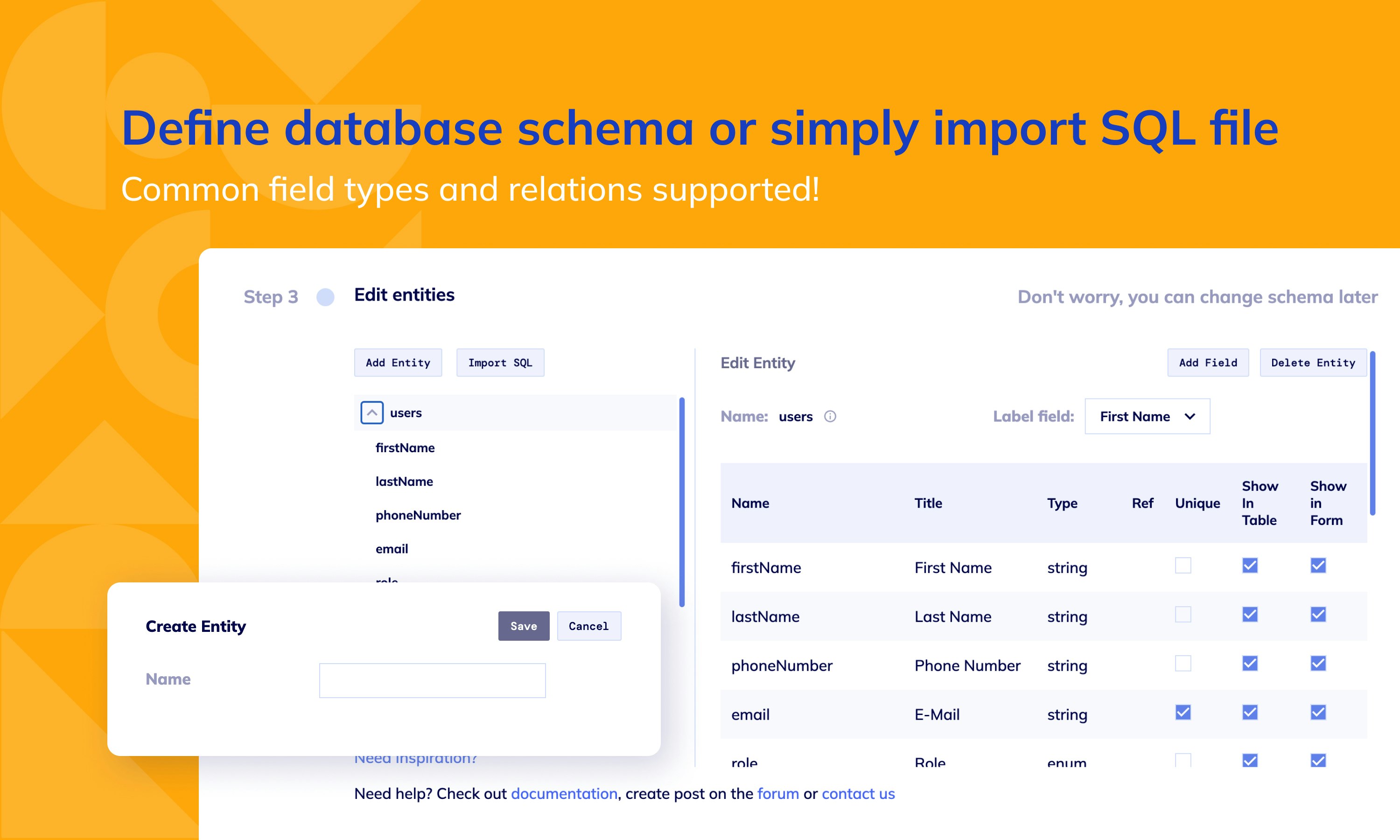Select firstName in the users tree
Image resolution: width=1400 pixels, height=840 pixels.
[405, 448]
